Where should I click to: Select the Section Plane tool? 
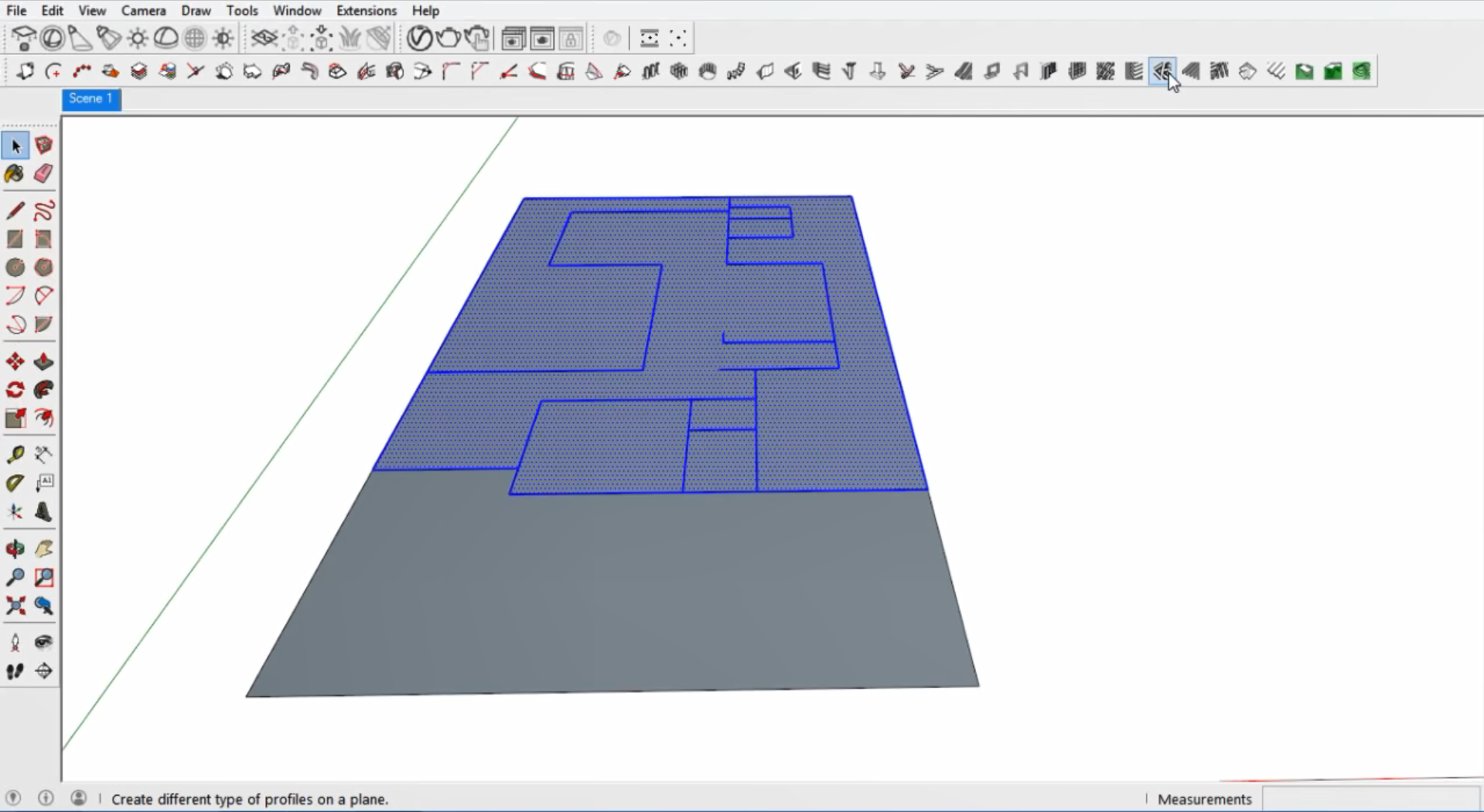tap(44, 671)
